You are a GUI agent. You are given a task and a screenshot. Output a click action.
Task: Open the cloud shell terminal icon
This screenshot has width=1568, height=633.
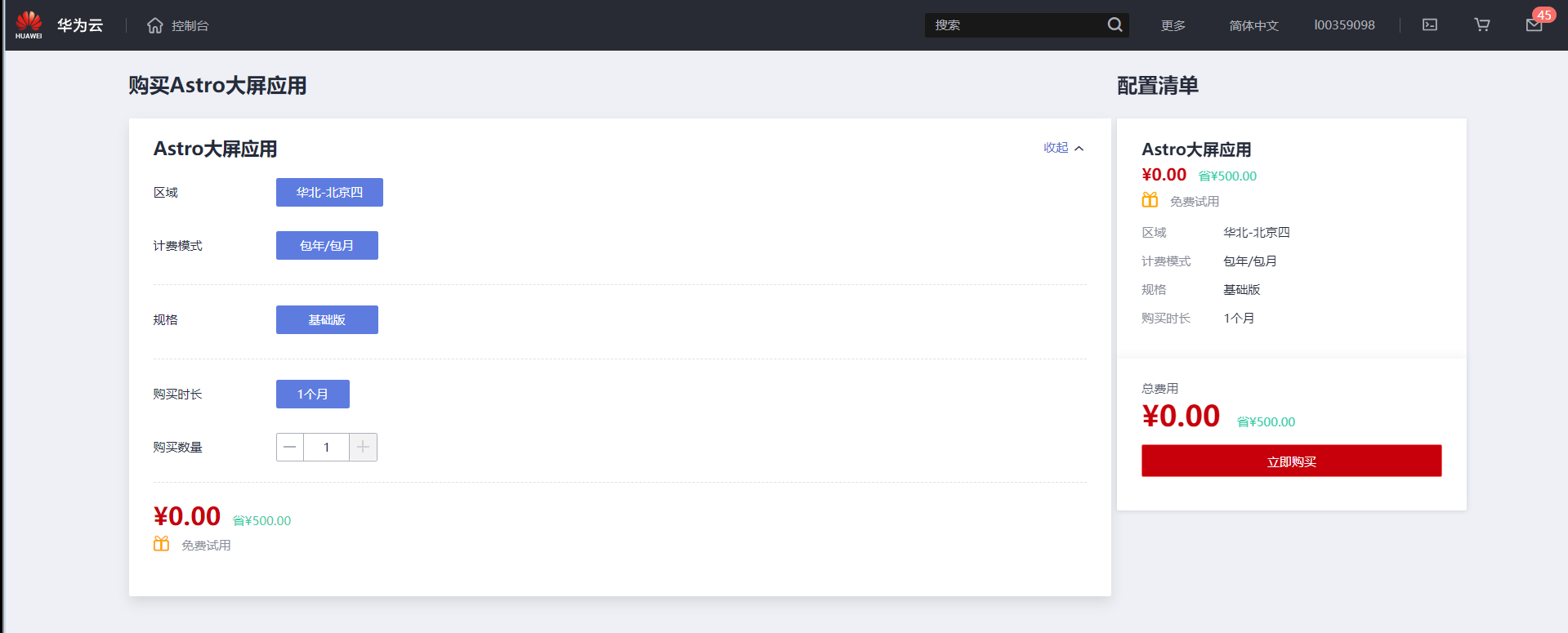[1430, 25]
